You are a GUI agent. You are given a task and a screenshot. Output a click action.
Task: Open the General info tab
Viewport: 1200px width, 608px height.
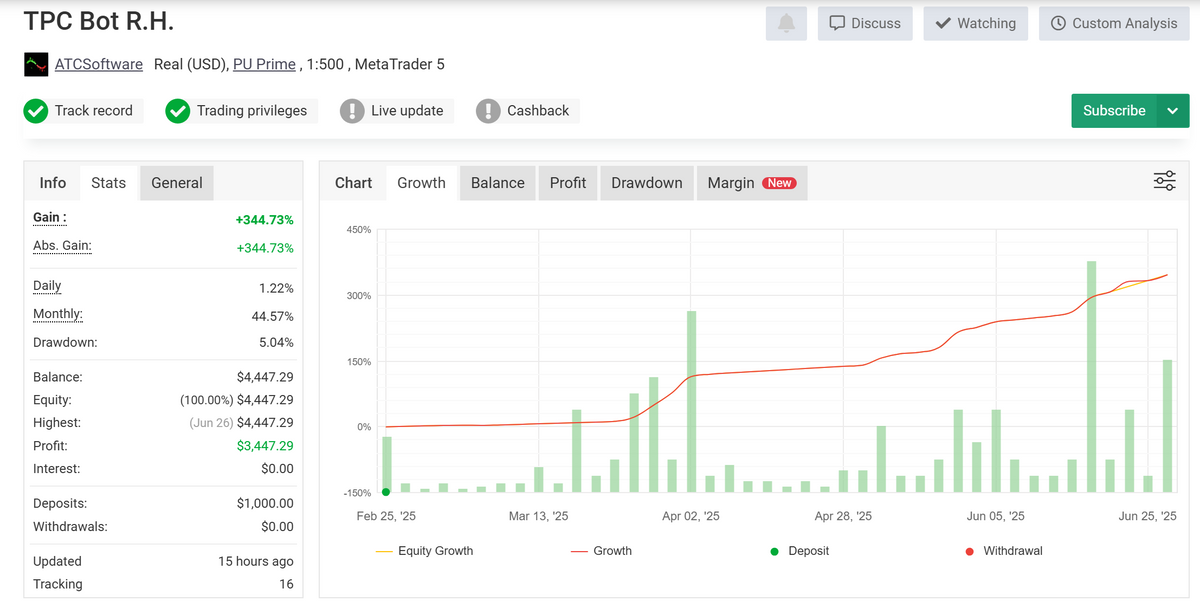tap(177, 183)
